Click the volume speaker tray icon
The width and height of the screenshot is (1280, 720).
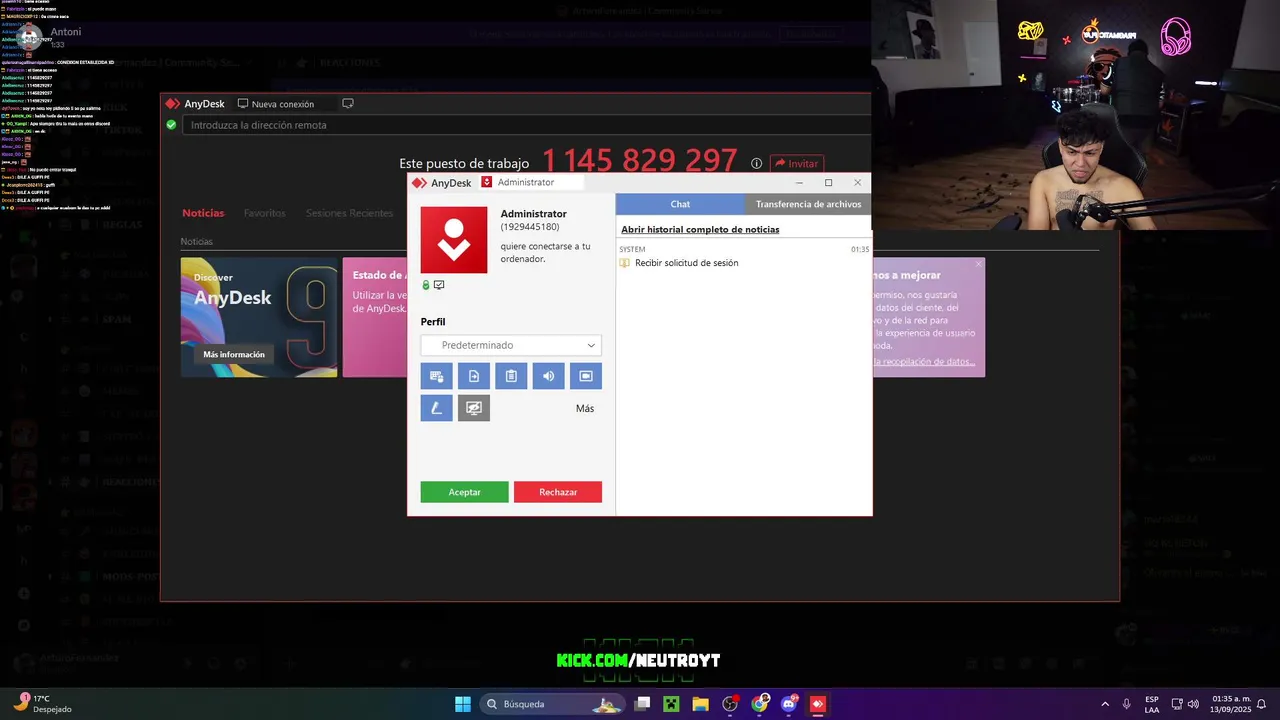click(x=1193, y=704)
